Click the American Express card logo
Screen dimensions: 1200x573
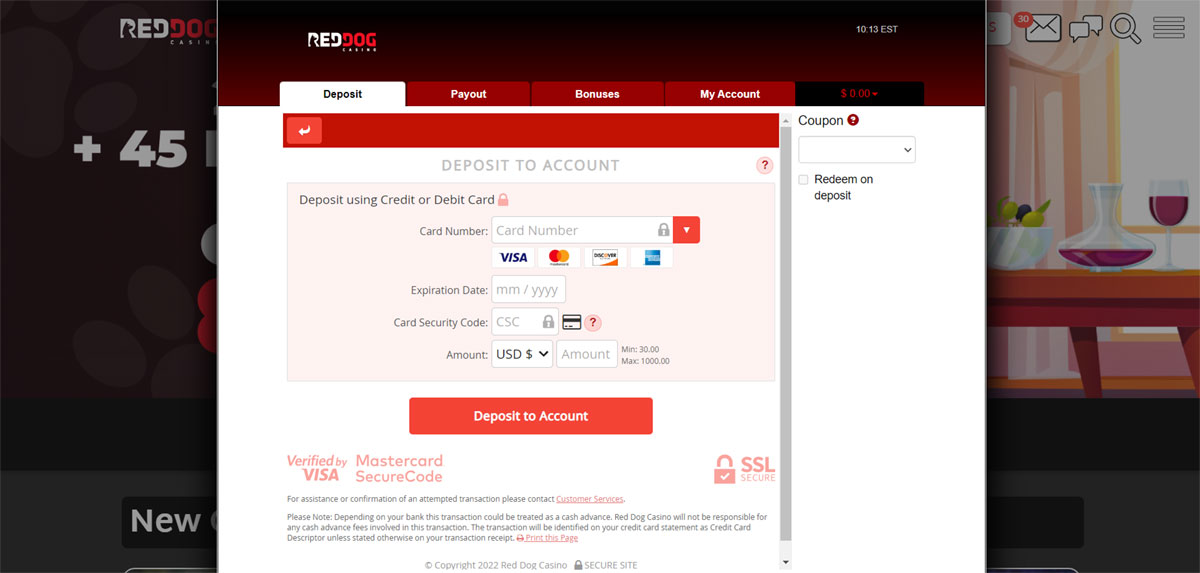click(652, 258)
